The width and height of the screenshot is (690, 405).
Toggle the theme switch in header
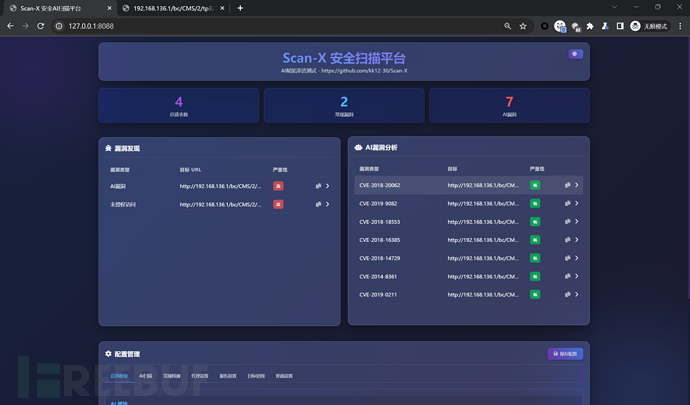tap(575, 54)
